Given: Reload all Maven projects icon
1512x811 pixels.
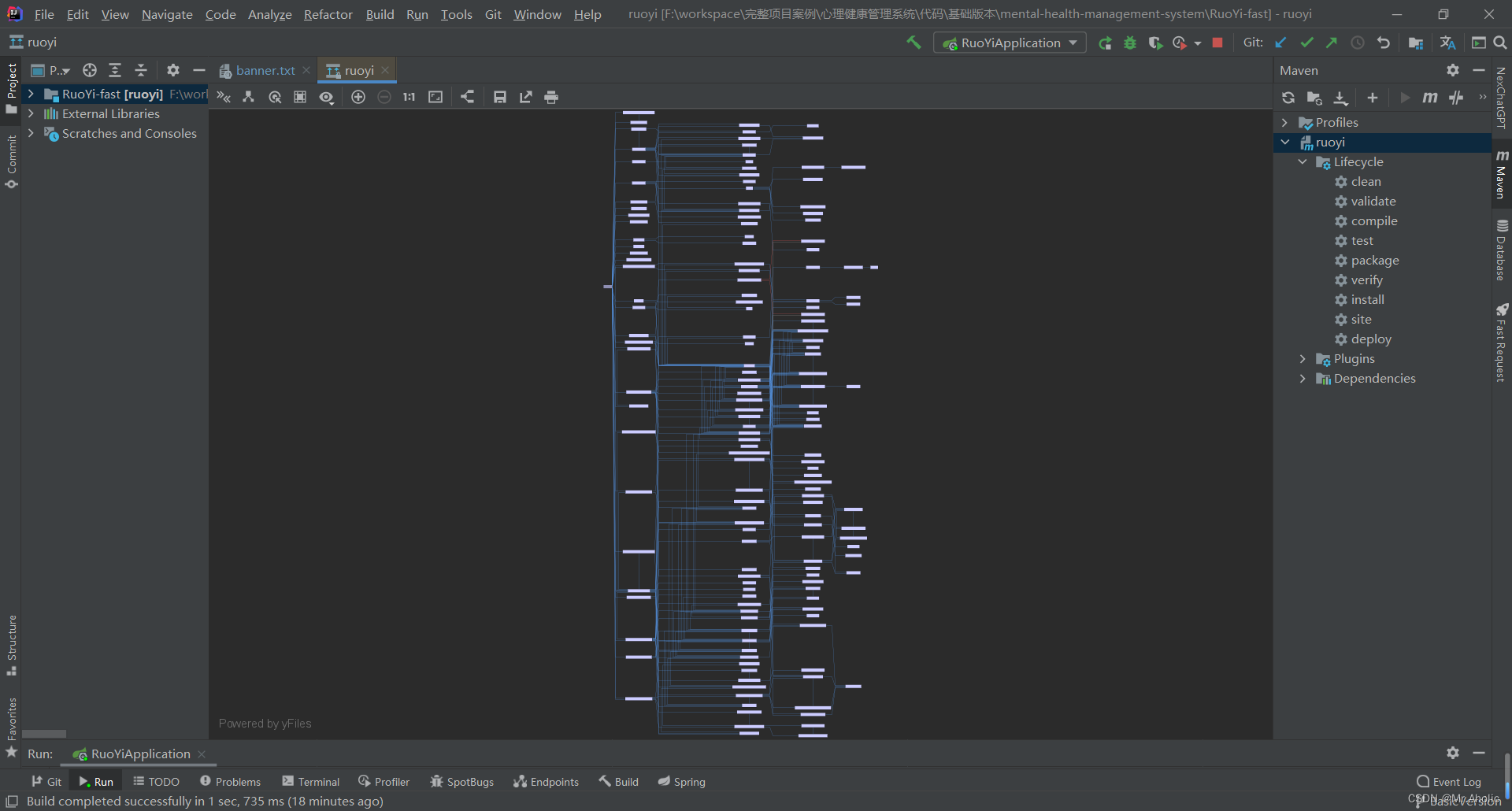Looking at the screenshot, I should 1288,98.
